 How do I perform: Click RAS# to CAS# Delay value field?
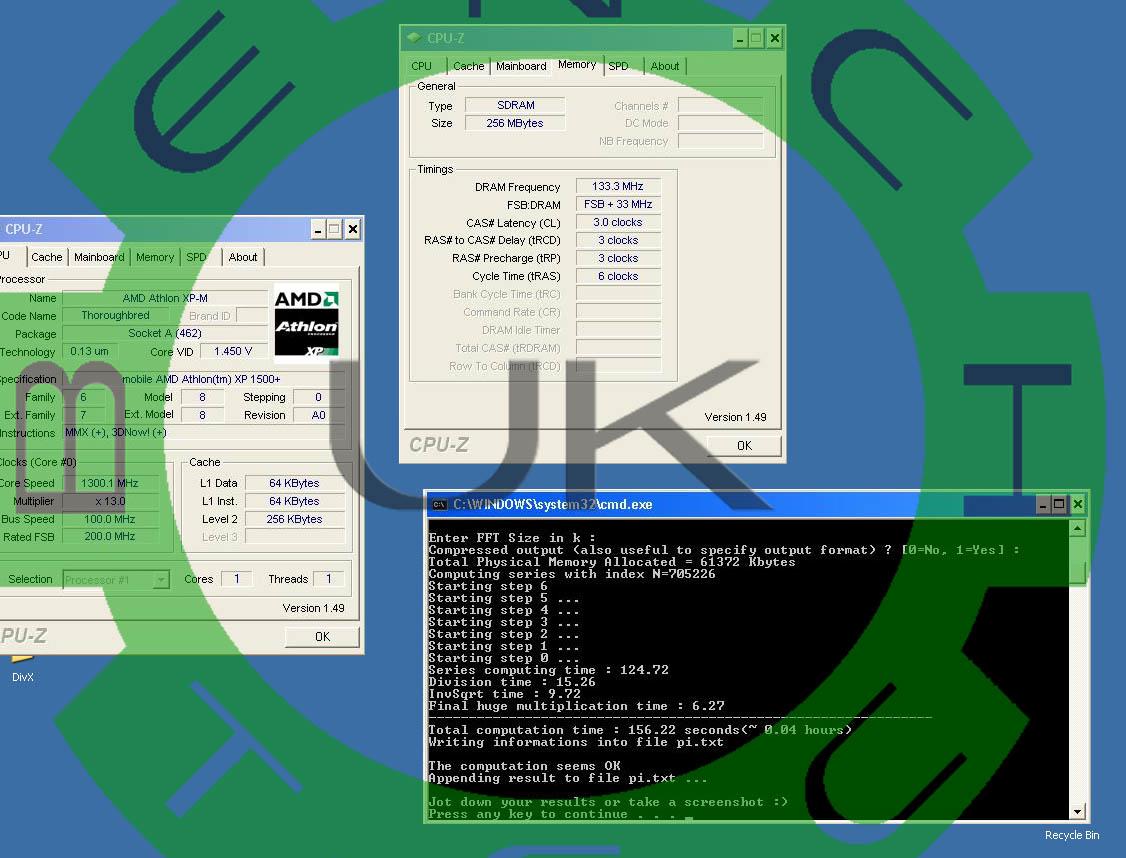coord(618,241)
